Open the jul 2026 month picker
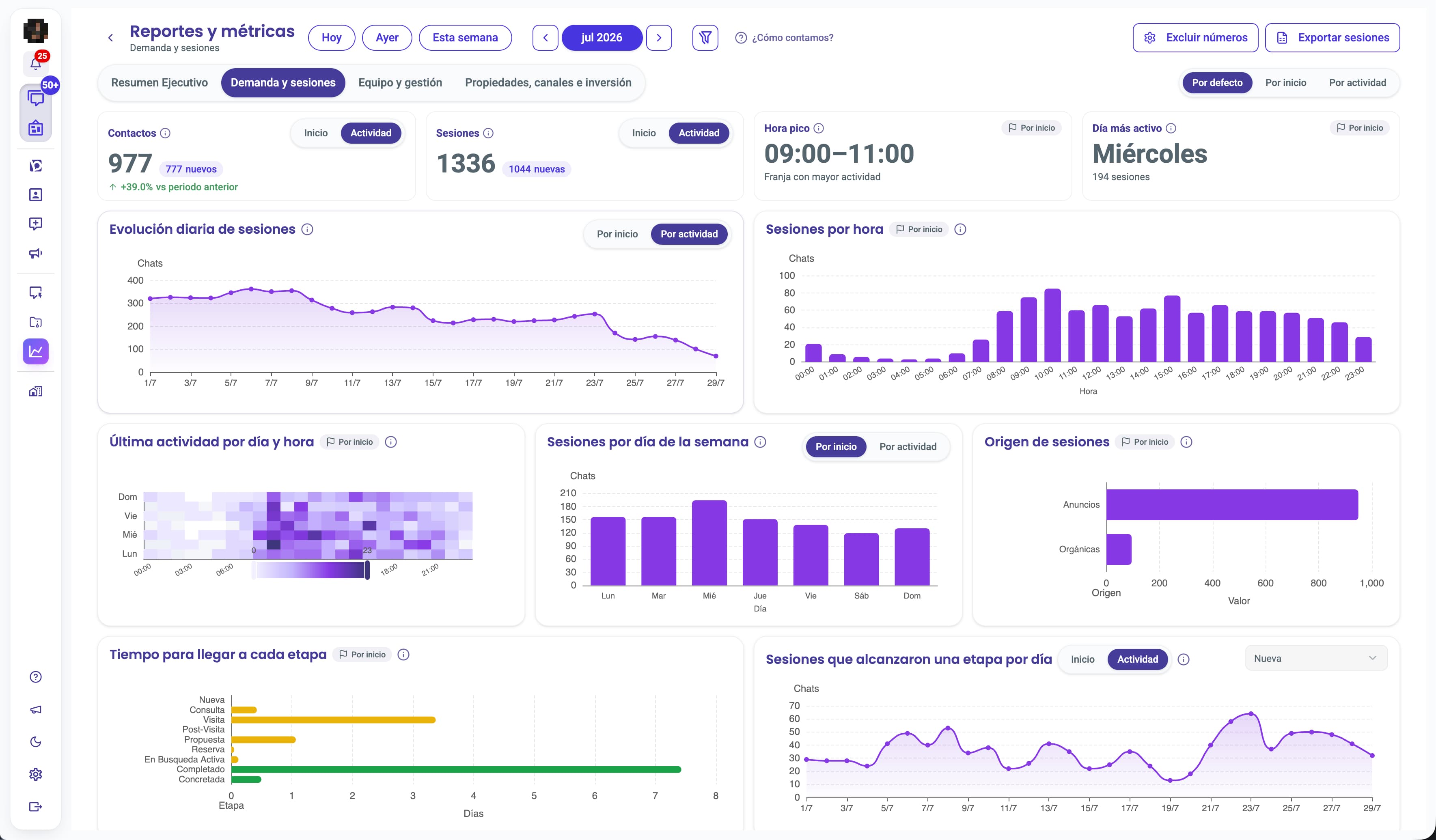The image size is (1436, 840). pyautogui.click(x=602, y=38)
